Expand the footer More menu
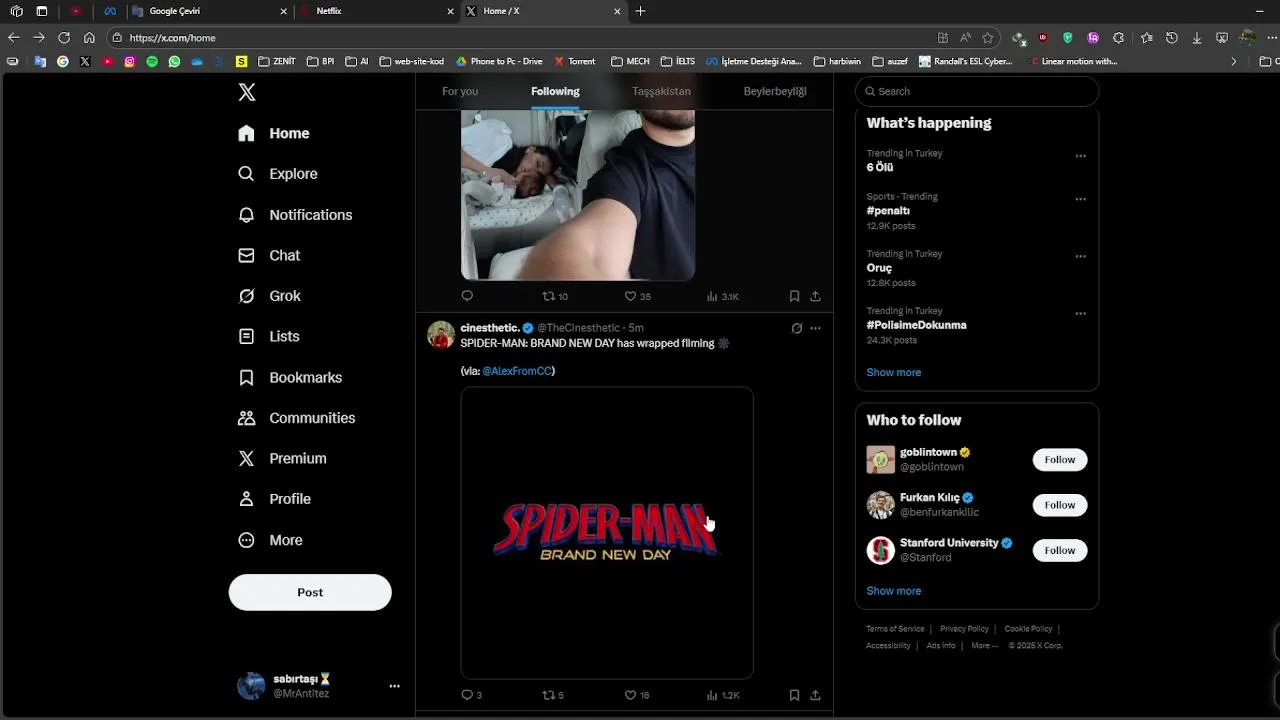The height and width of the screenshot is (720, 1280). tap(984, 646)
